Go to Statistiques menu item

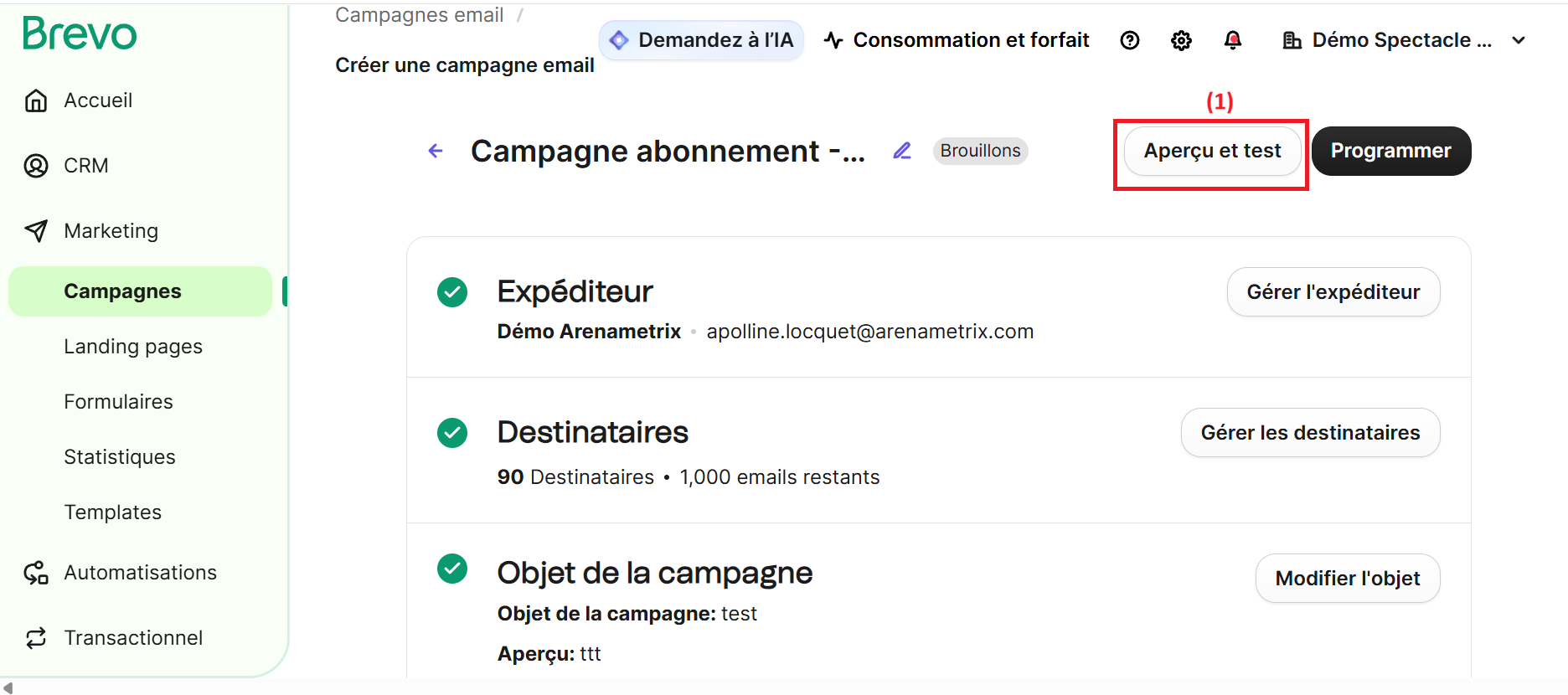click(x=120, y=457)
